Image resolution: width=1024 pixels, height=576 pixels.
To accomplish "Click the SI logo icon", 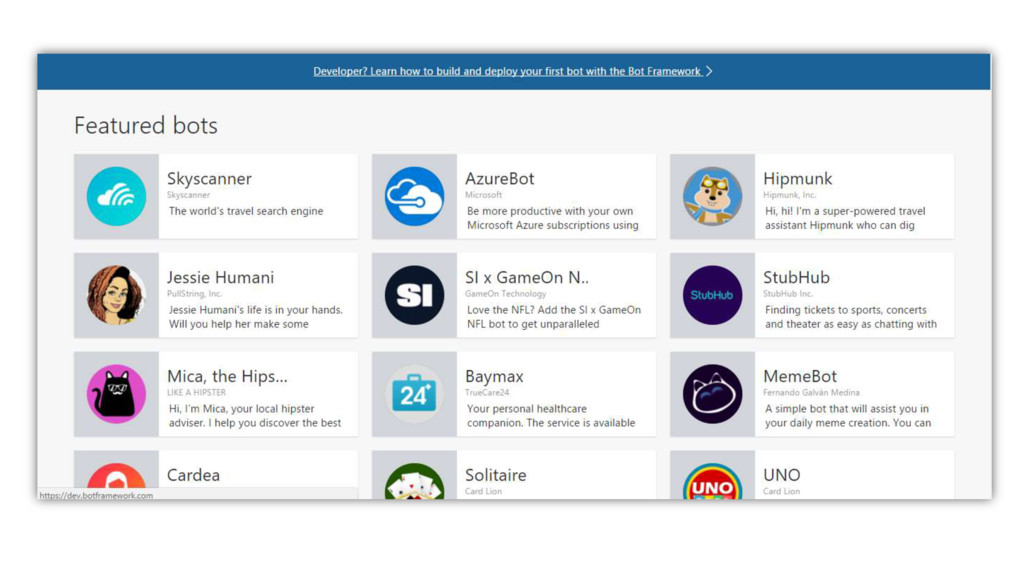I will coord(415,295).
